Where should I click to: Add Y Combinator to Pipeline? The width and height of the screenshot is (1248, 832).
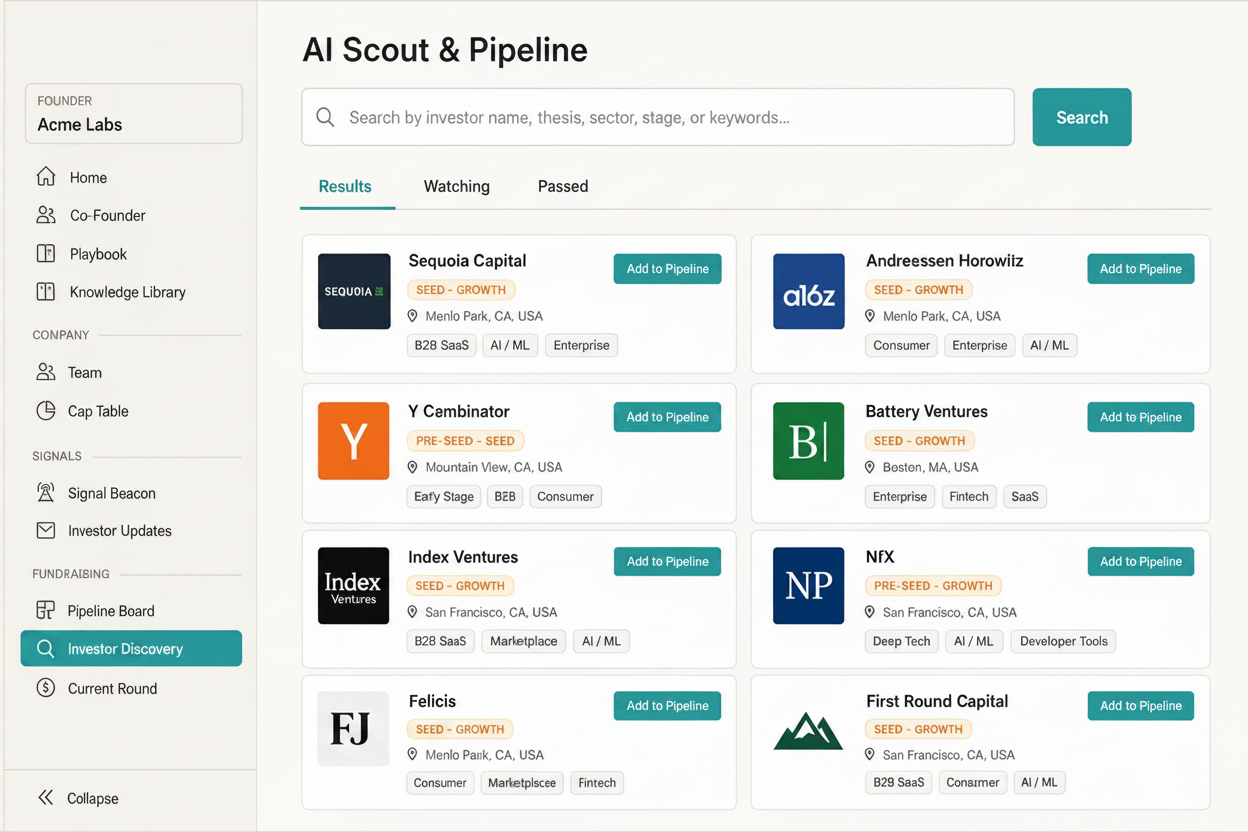[x=668, y=417]
